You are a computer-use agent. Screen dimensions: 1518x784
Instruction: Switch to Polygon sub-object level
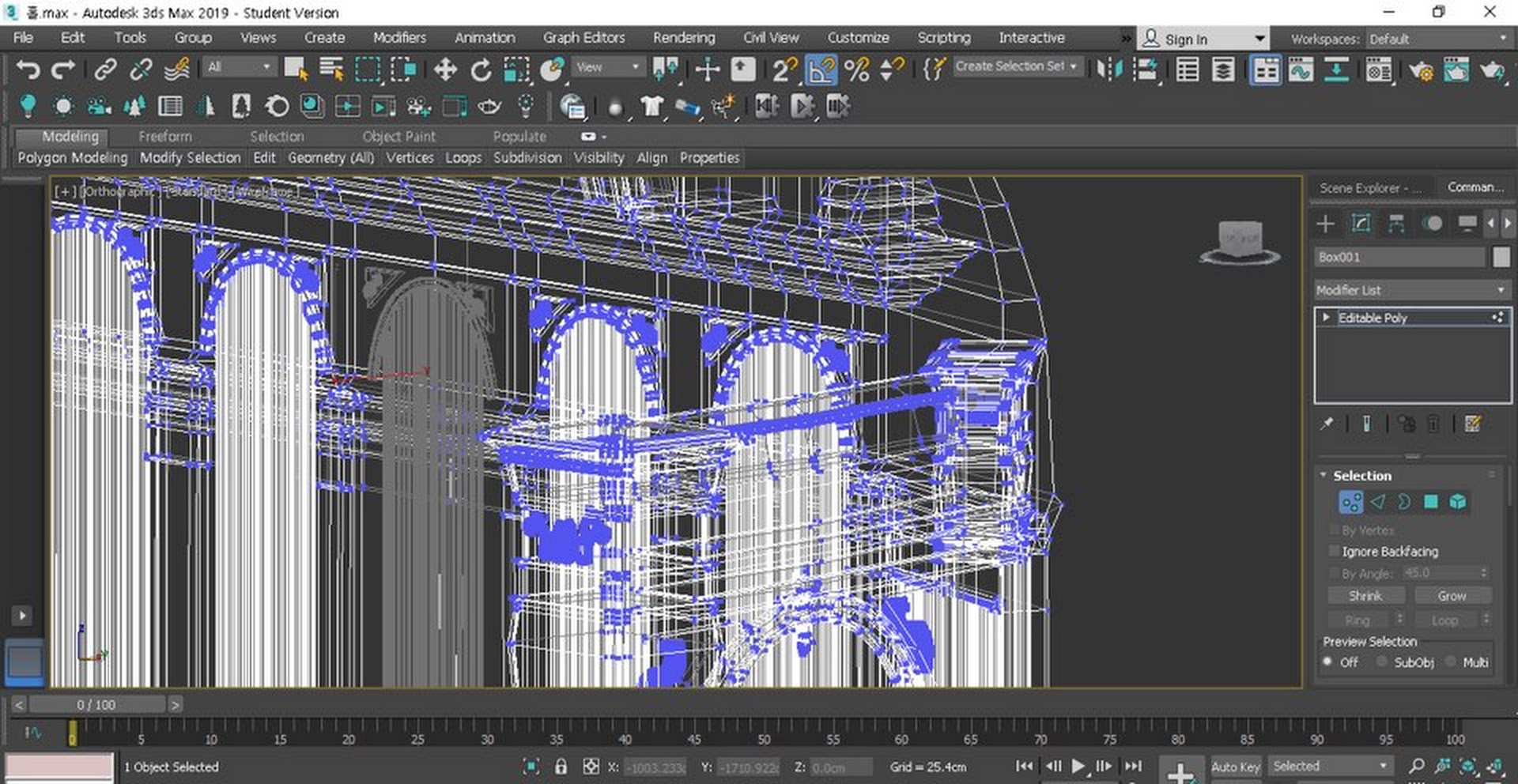click(1430, 502)
